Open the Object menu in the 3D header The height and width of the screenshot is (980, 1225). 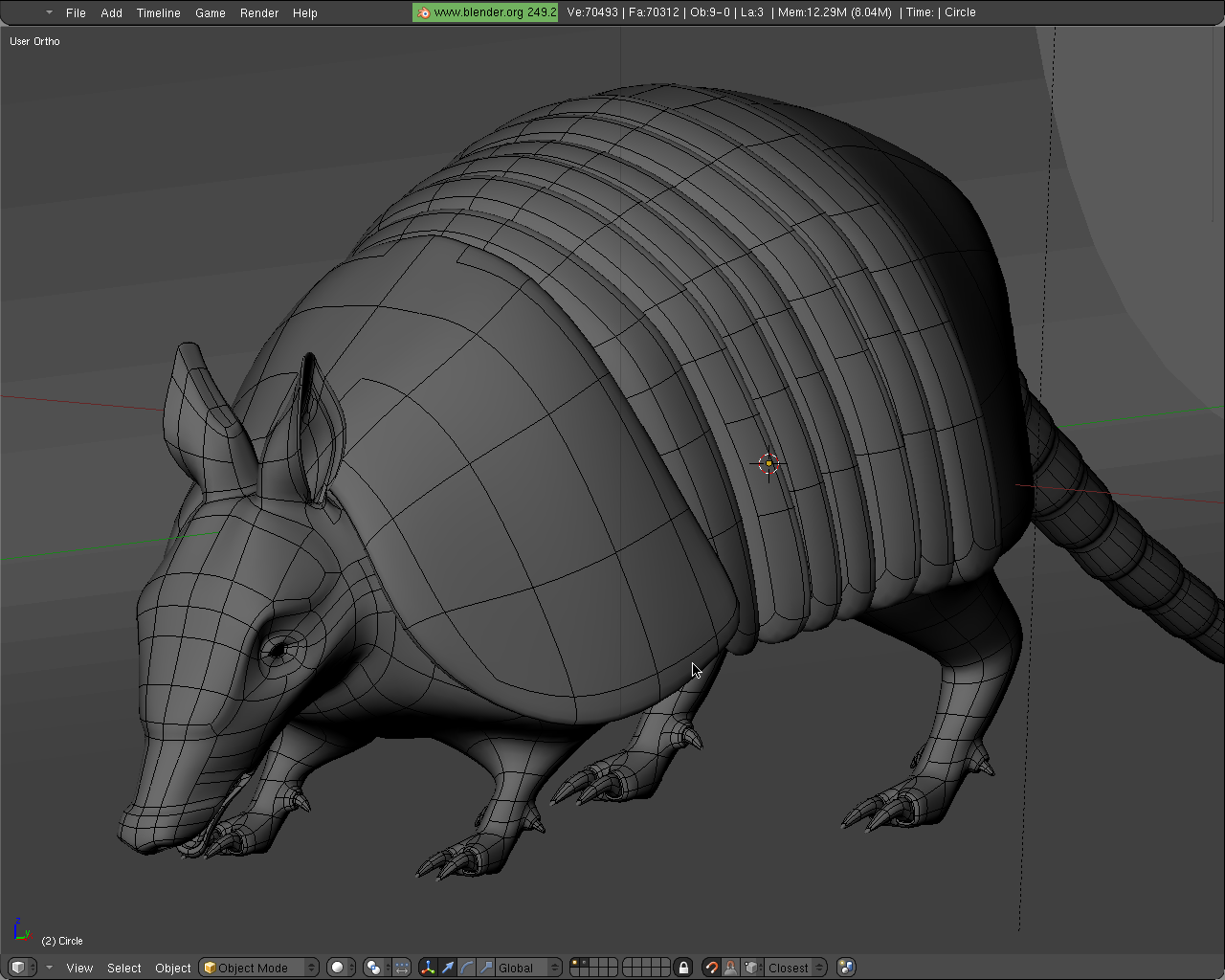coord(173,968)
